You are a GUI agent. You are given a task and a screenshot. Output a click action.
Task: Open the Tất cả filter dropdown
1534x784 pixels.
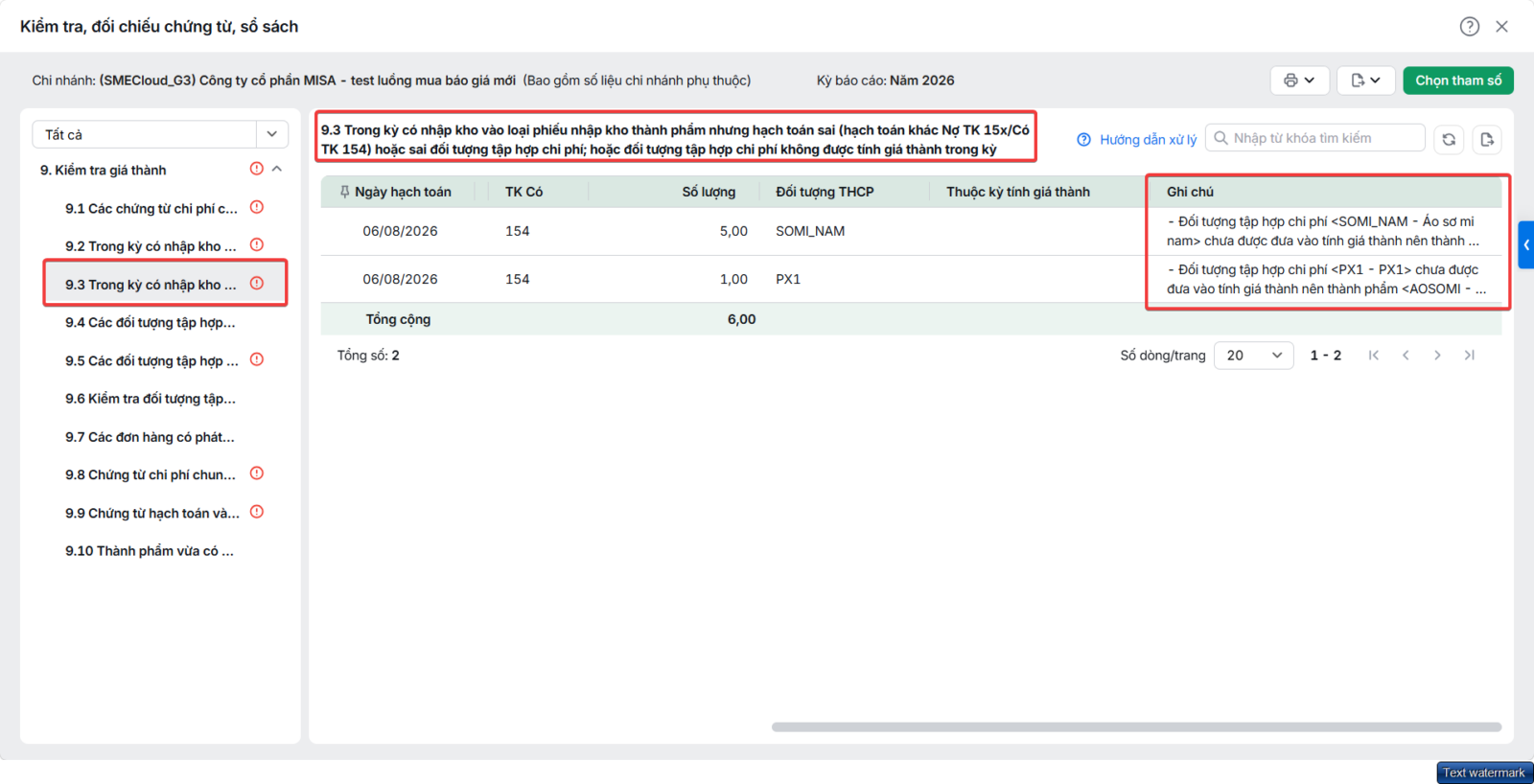click(x=160, y=134)
